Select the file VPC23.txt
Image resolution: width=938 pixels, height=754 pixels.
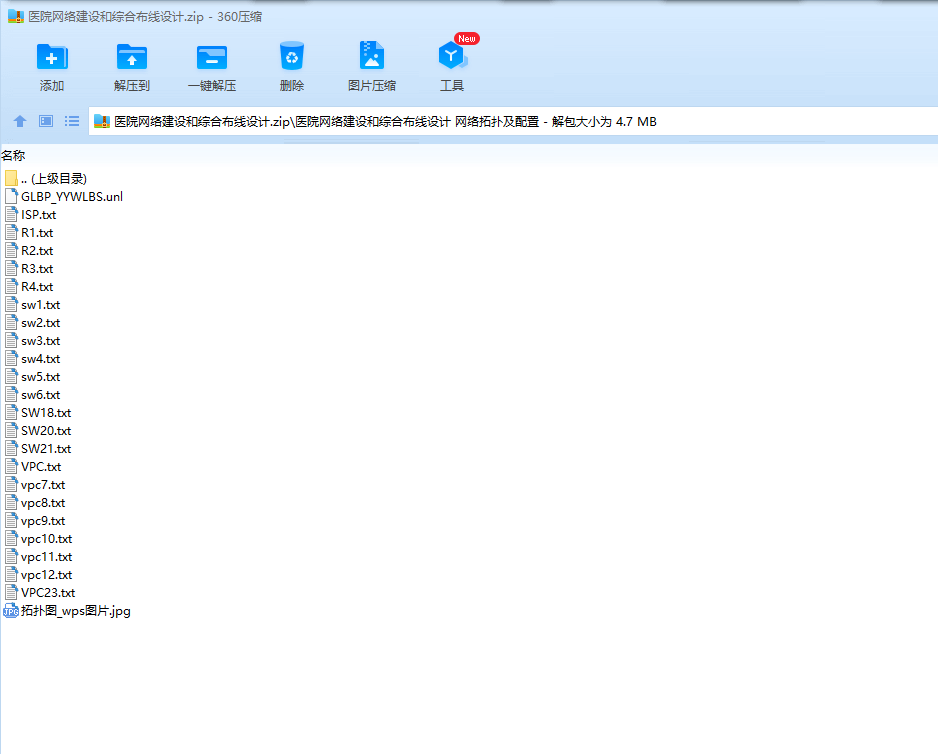(40, 592)
